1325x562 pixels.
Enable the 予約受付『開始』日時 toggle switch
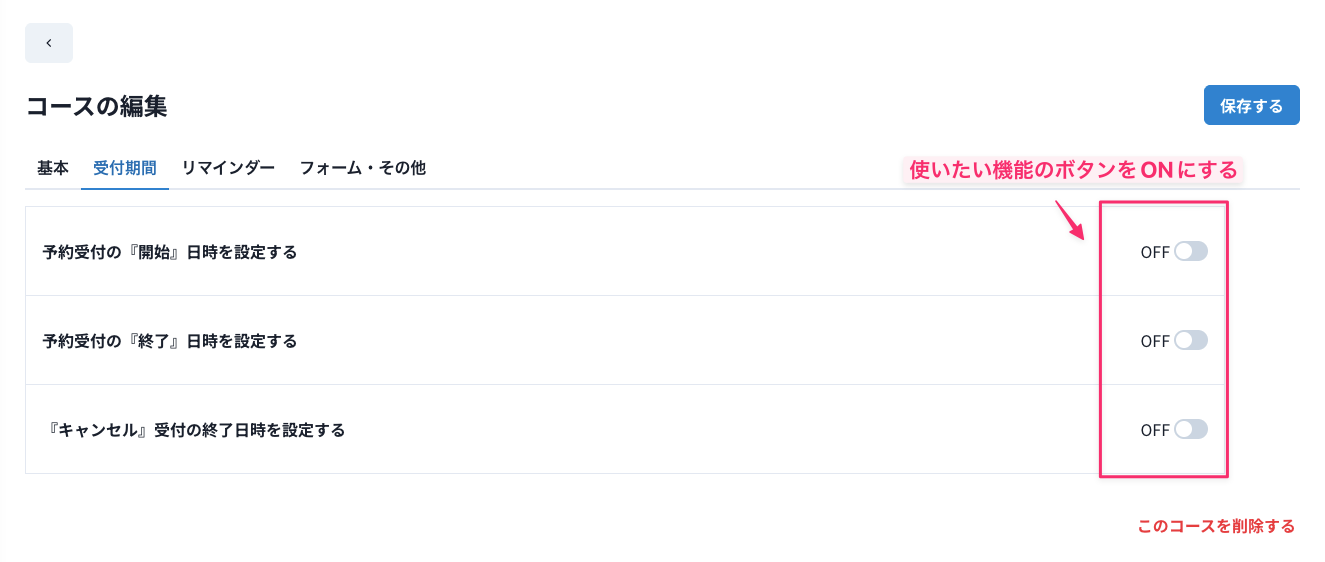[1191, 251]
